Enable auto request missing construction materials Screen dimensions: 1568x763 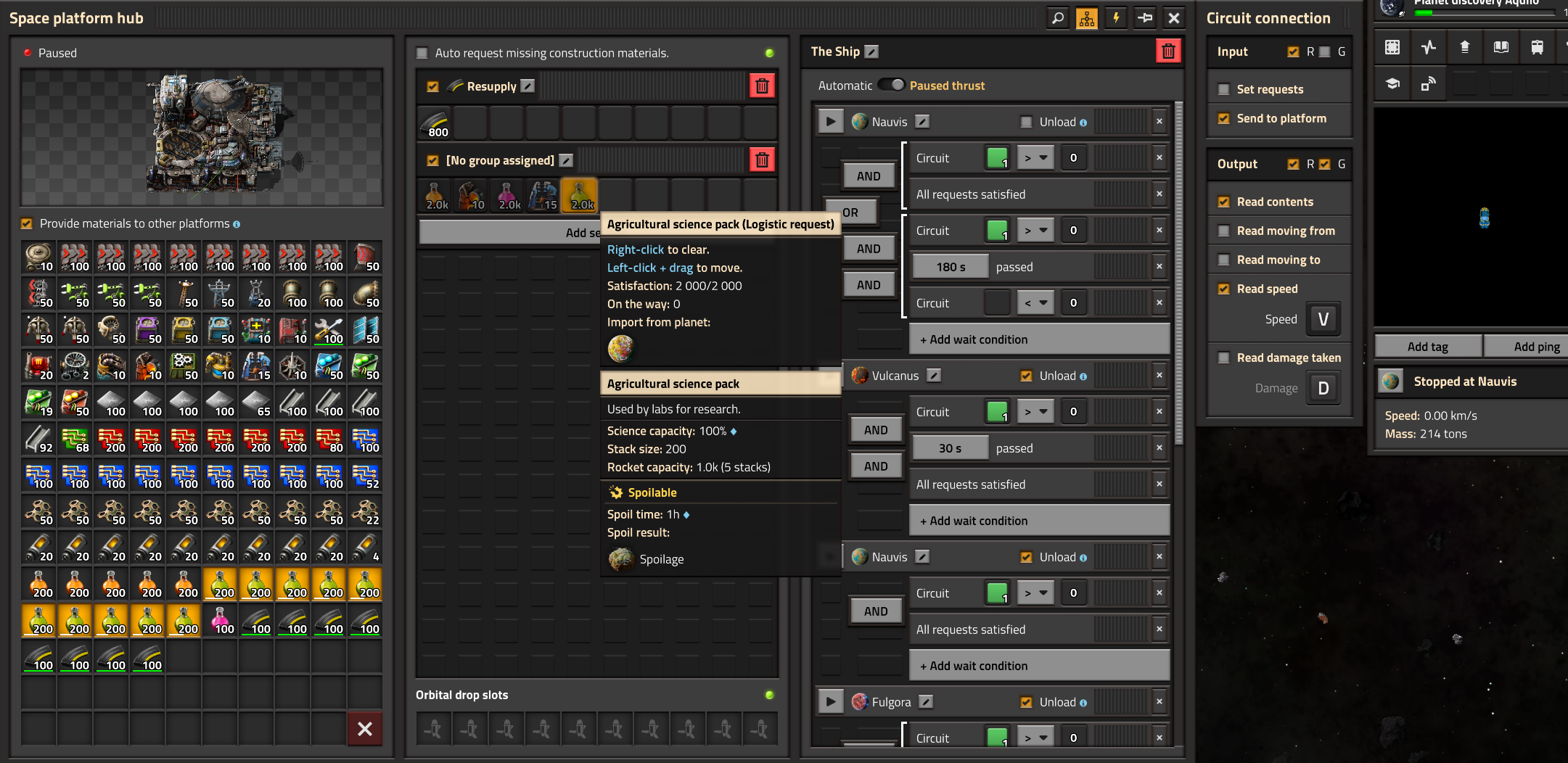click(422, 53)
